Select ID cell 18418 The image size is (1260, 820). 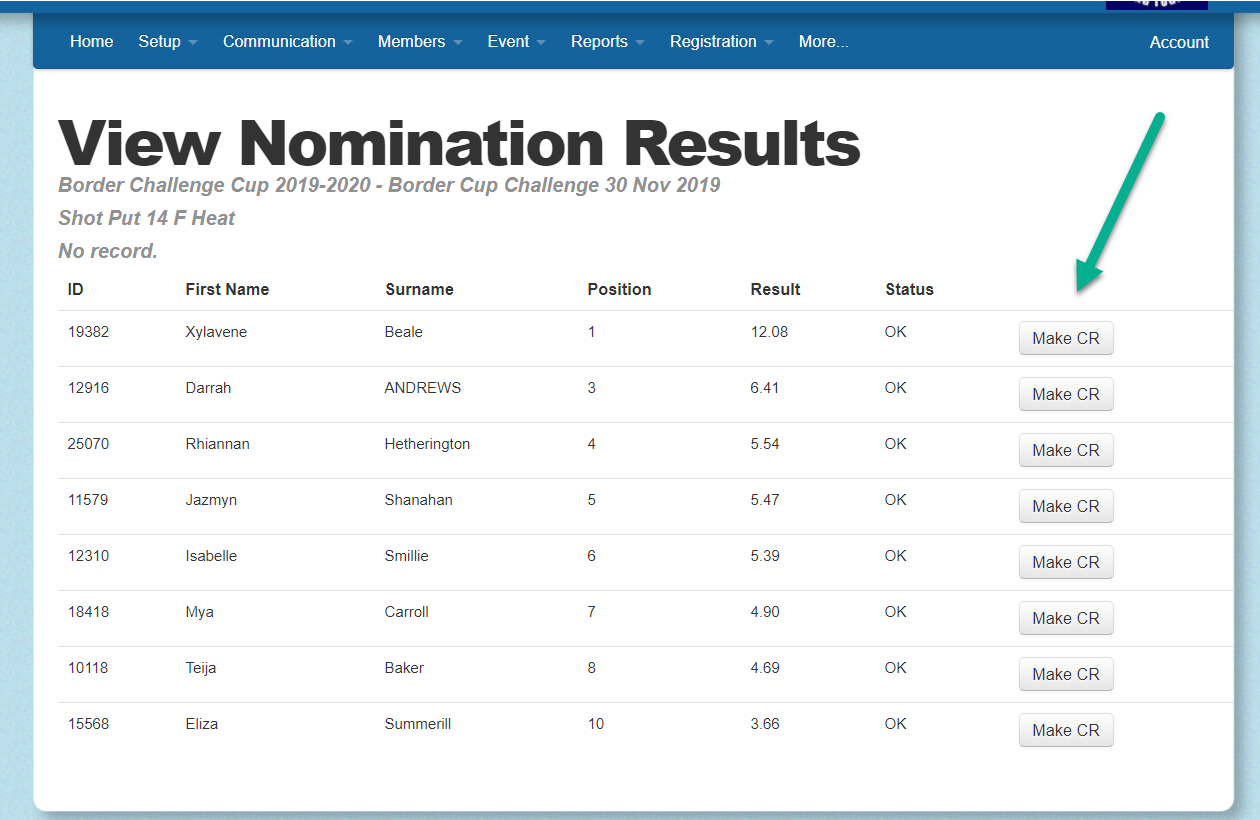coord(88,612)
